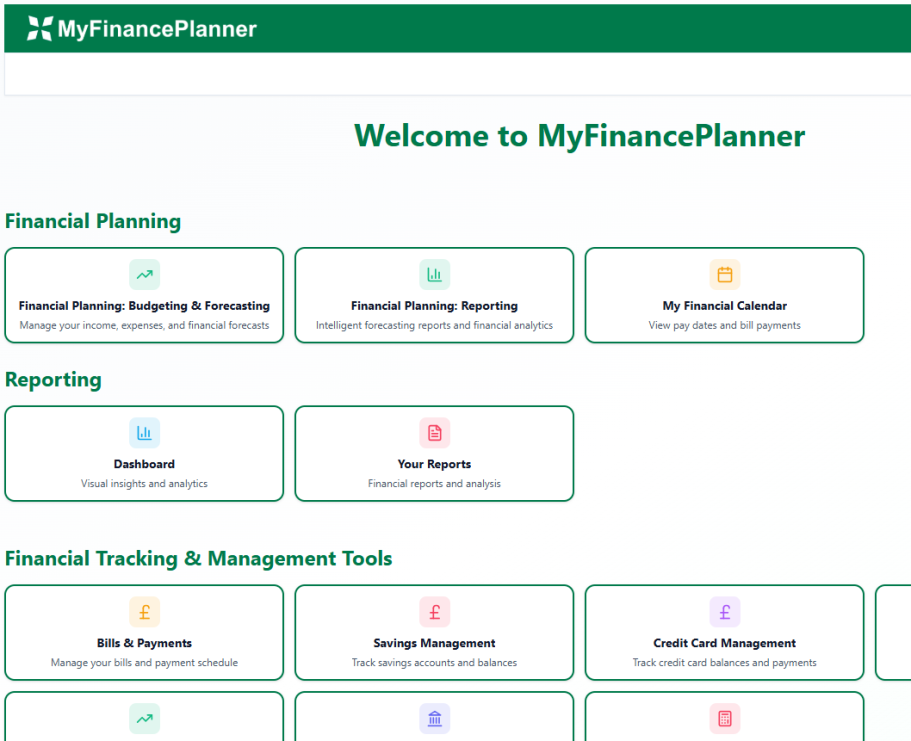Viewport: 911px width, 741px height.
Task: Select the Savings Management card title
Action: coord(434,643)
